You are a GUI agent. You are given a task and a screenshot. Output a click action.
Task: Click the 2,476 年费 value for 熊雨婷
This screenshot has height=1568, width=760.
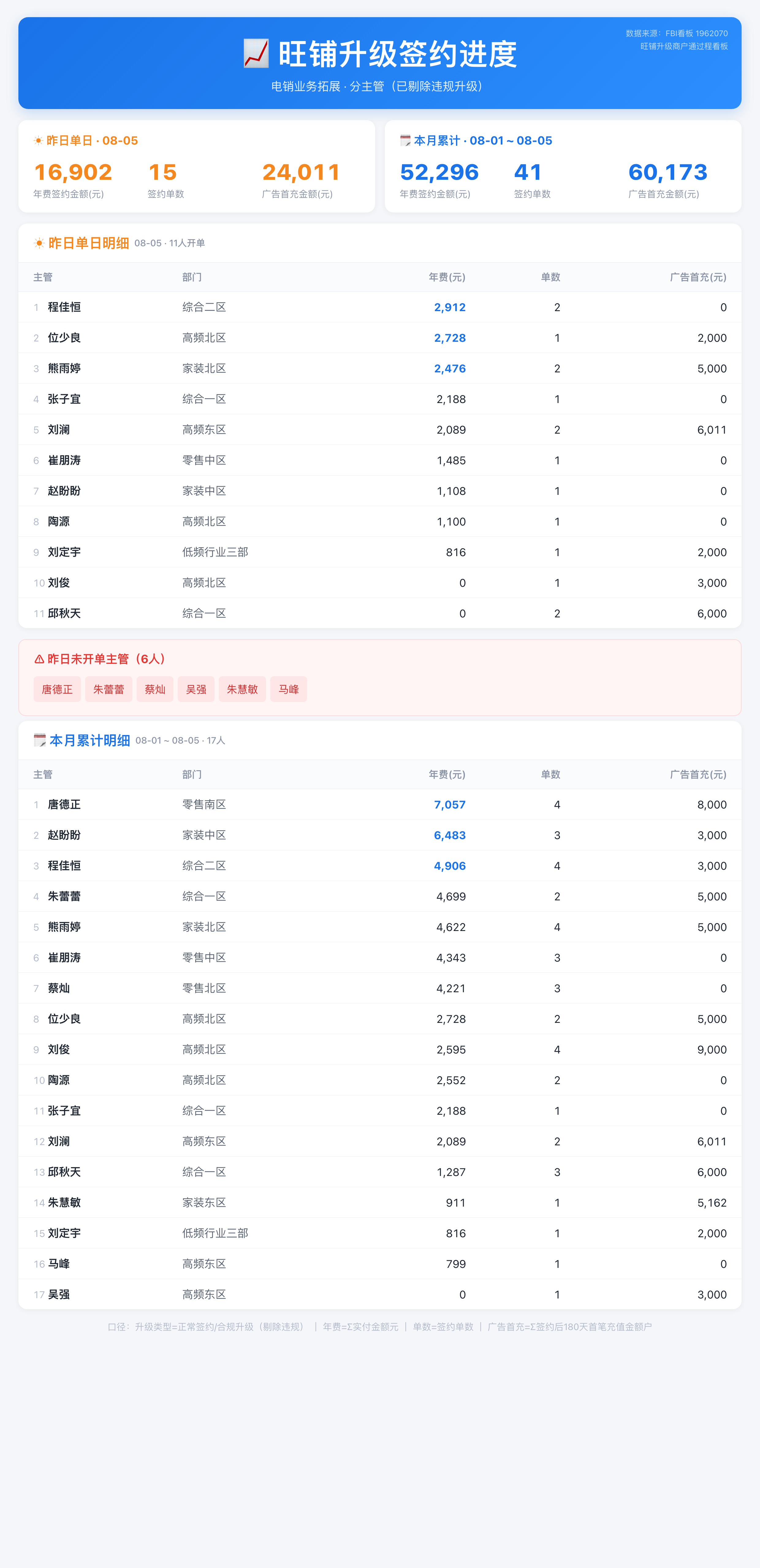click(x=450, y=369)
